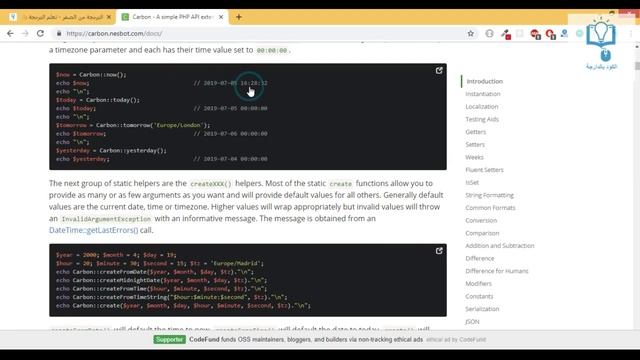Open the first code block's external link icon
The height and width of the screenshot is (360, 640).
point(439,71)
